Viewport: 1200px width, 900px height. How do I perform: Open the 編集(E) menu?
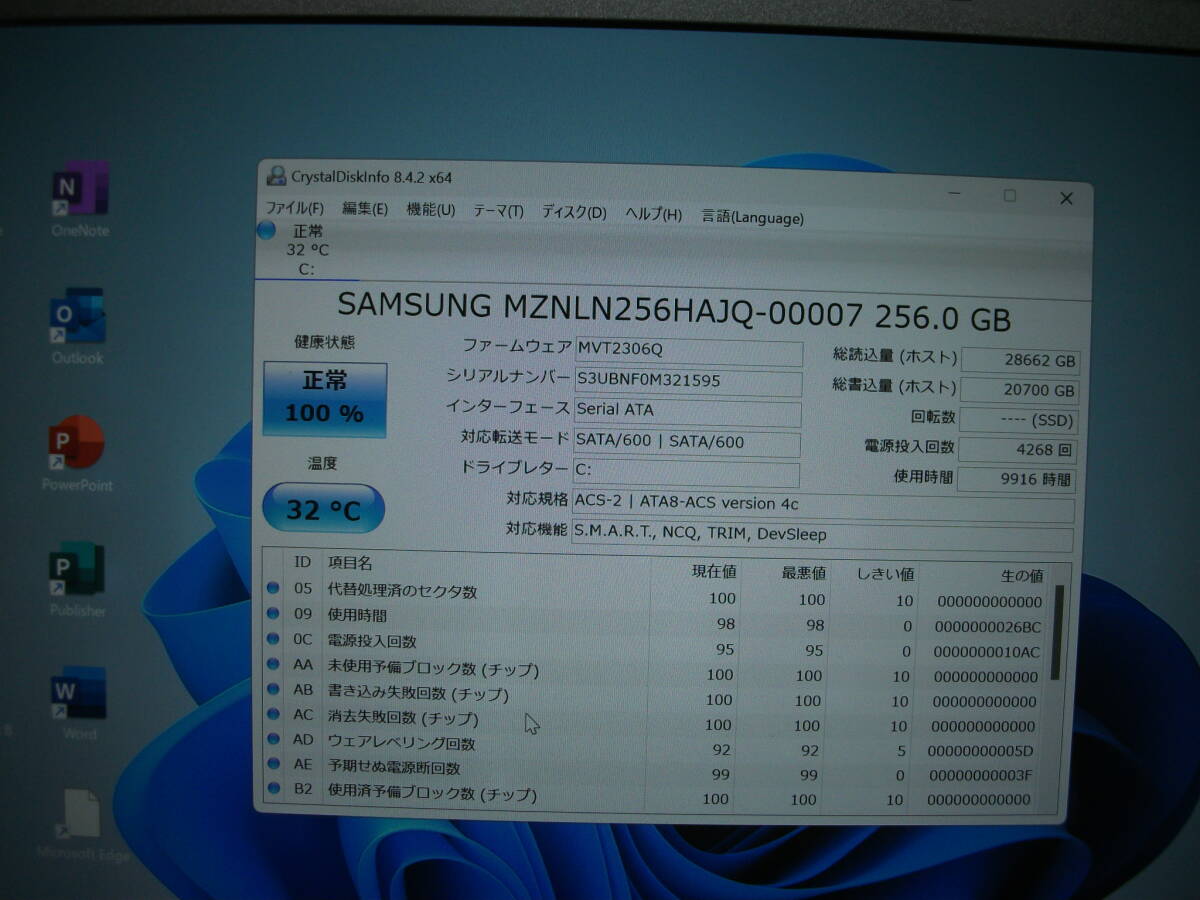point(365,209)
